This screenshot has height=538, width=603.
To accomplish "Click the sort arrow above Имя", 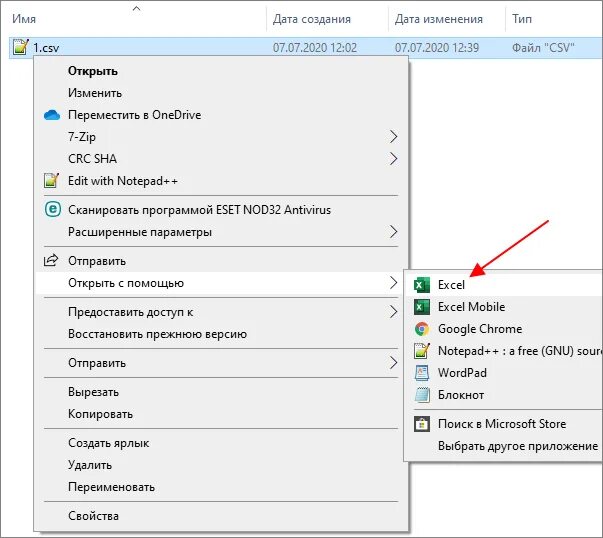I will tap(137, 8).
